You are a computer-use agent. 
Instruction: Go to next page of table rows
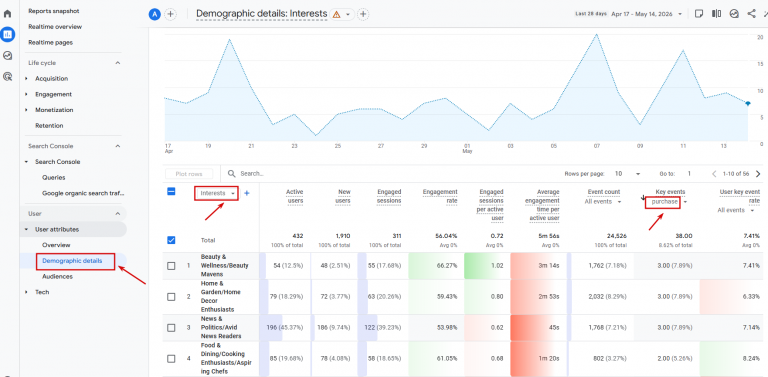tap(758, 174)
